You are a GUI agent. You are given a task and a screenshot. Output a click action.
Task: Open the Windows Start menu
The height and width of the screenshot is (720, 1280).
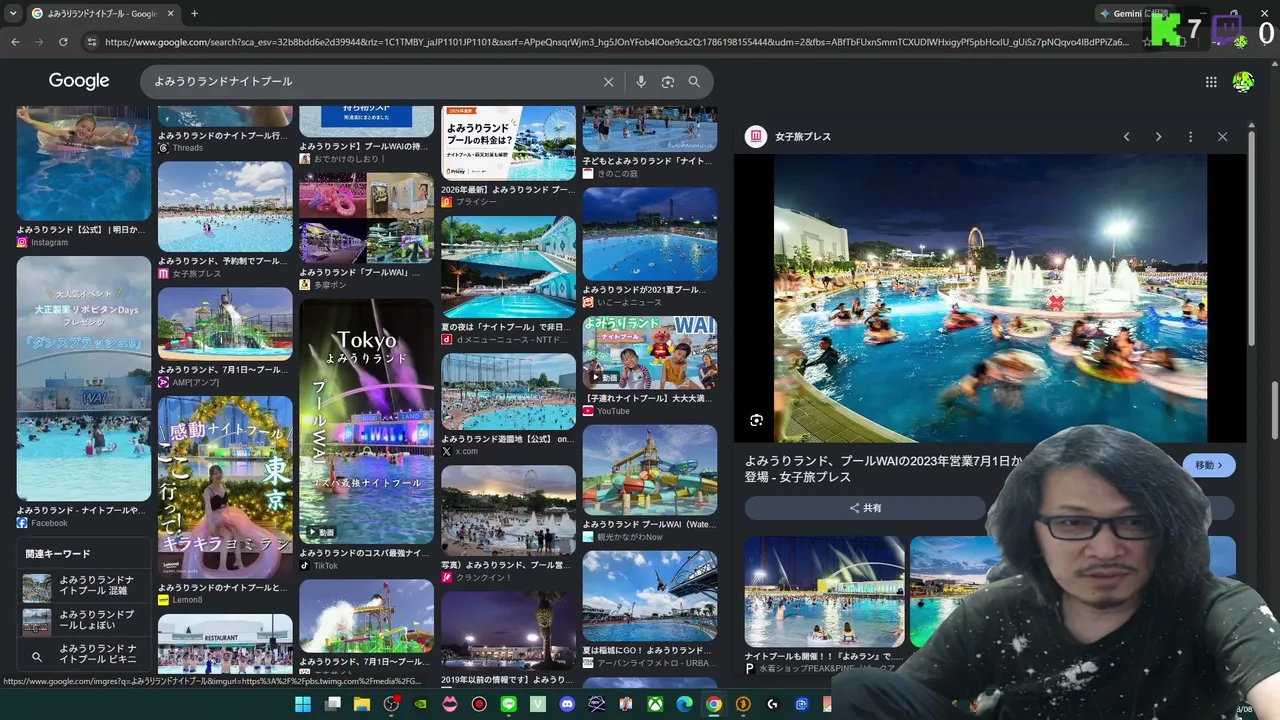click(302, 704)
